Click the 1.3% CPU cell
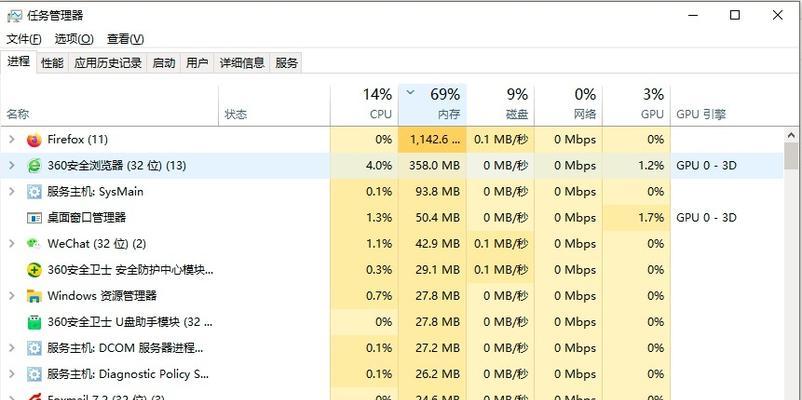 [x=364, y=218]
